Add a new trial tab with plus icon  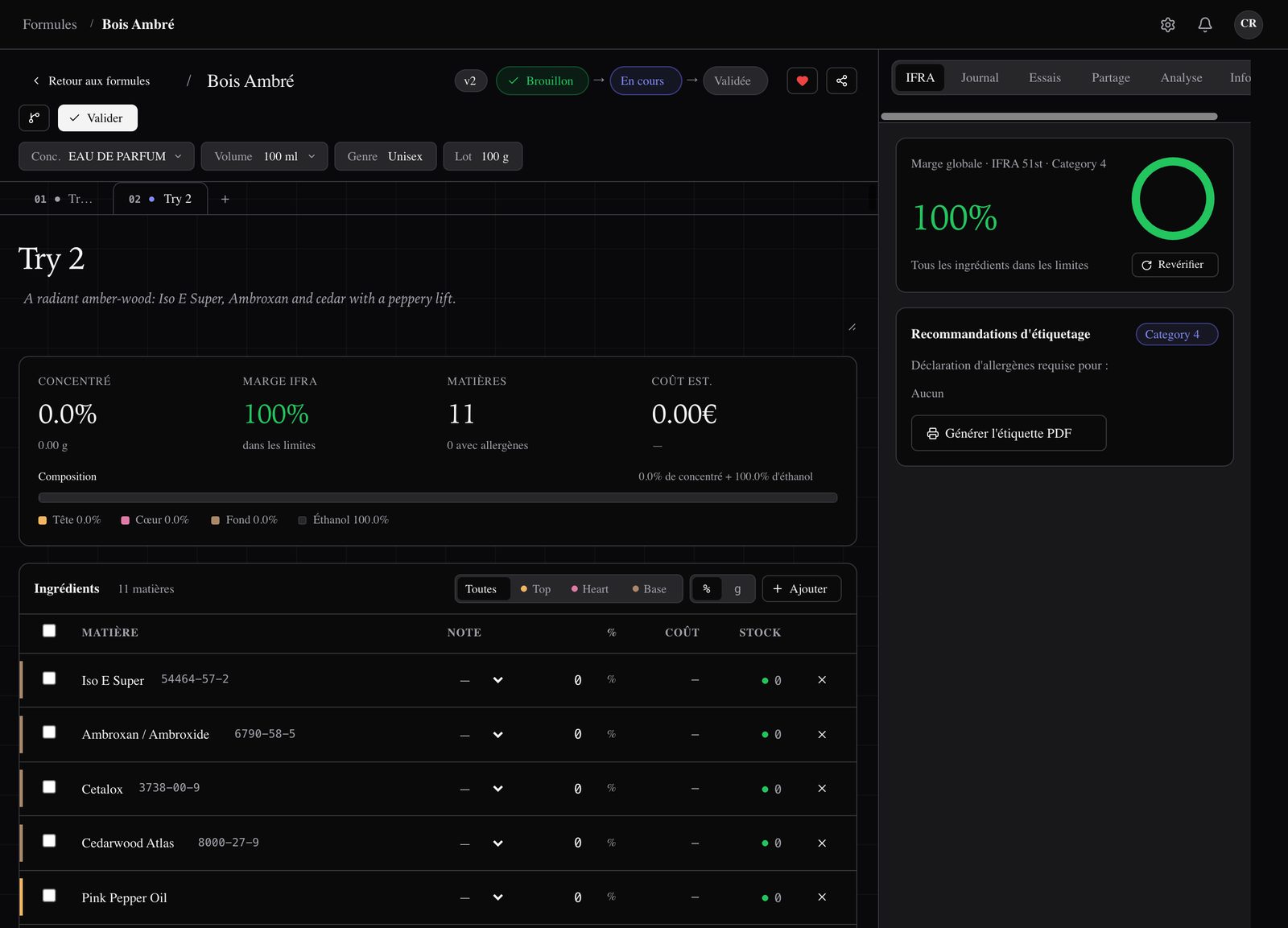(x=225, y=199)
